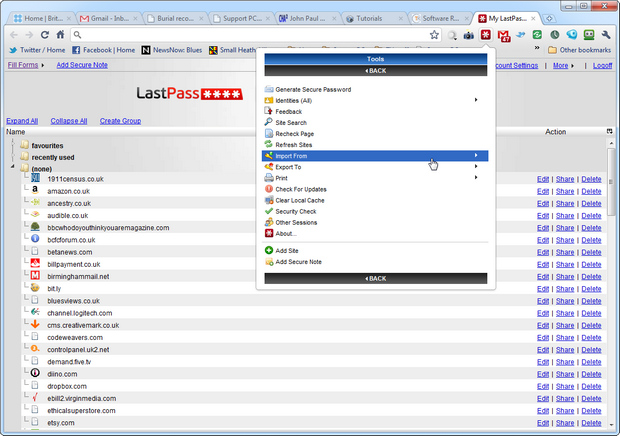Screen dimensions: 620x436
Task: Click the Site Search magnifier icon
Action: [x=269, y=122]
